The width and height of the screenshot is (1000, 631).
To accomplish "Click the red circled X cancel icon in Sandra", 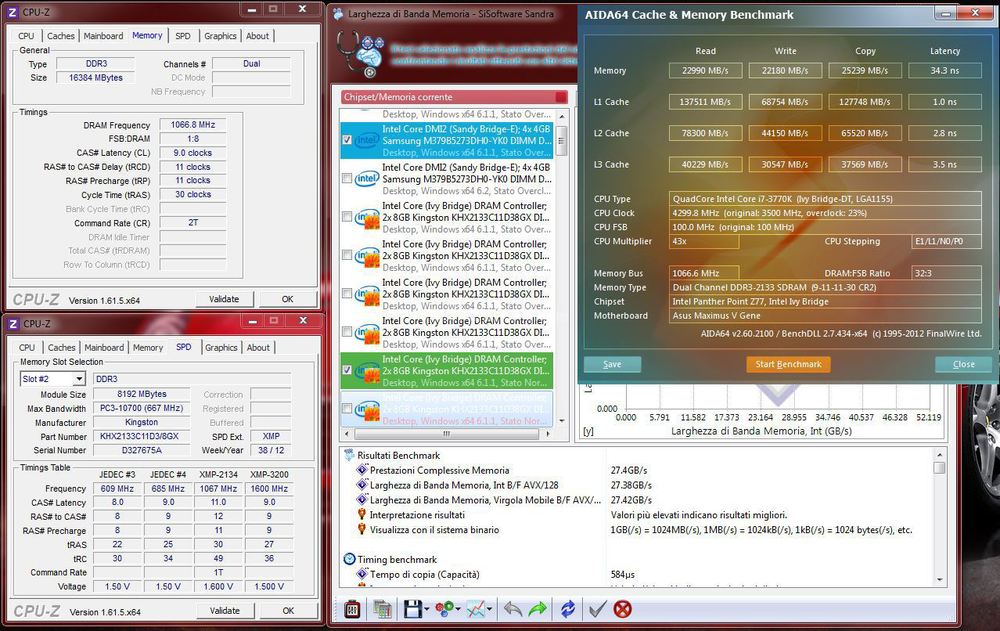I will pyautogui.click(x=622, y=609).
